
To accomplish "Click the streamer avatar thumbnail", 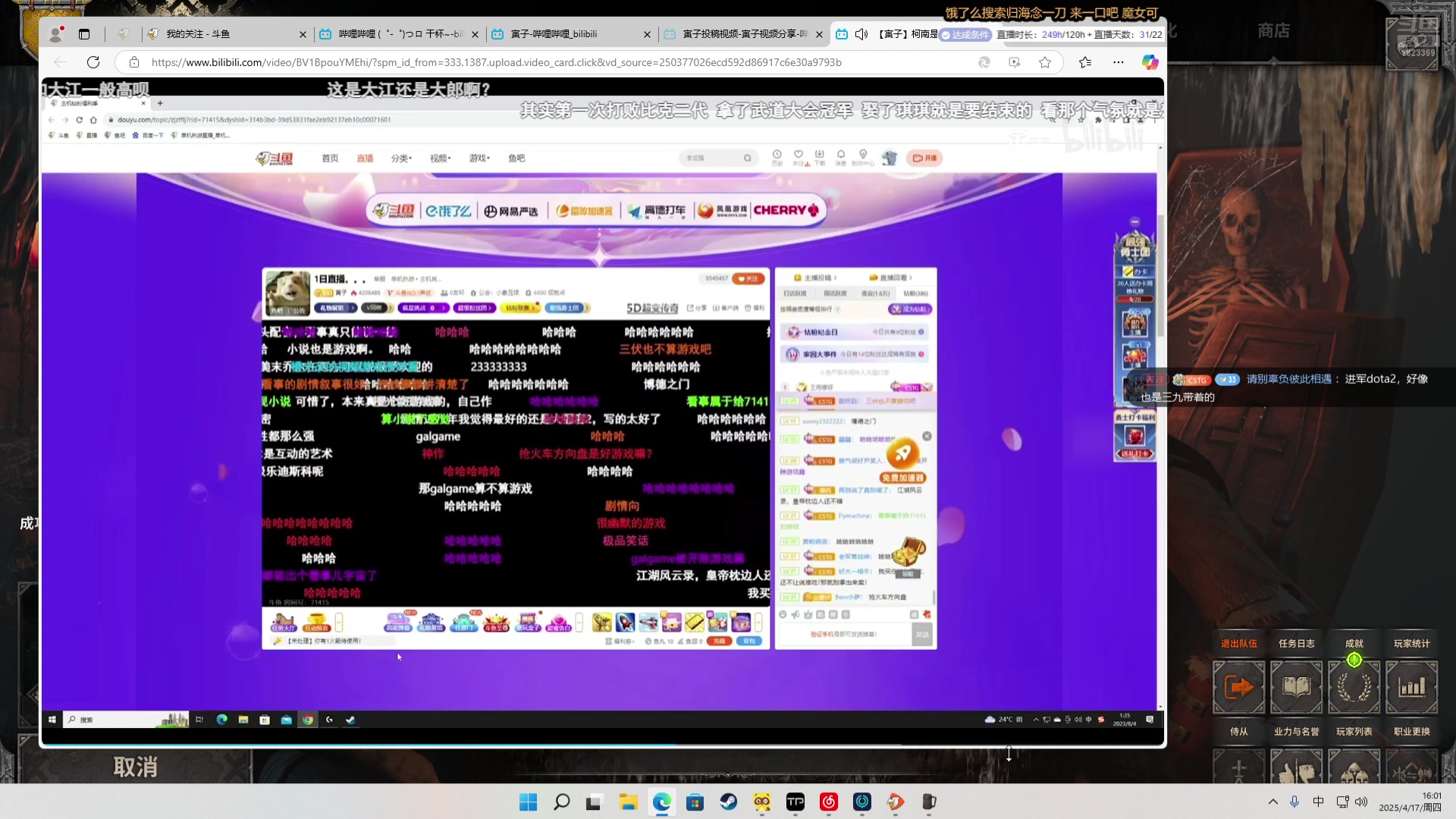I will pyautogui.click(x=287, y=293).
